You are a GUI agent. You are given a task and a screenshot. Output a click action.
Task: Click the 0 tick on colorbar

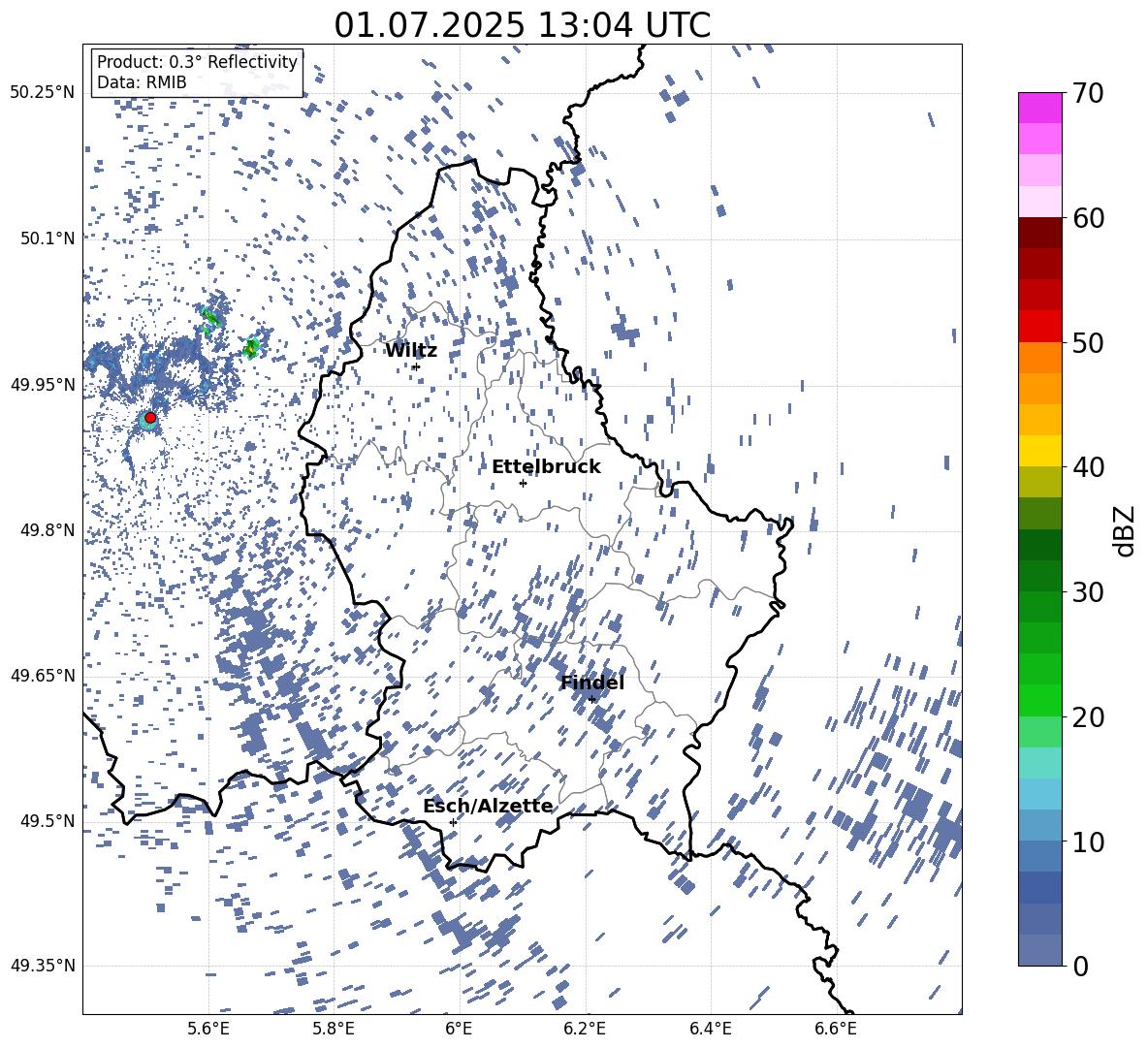point(1080,966)
